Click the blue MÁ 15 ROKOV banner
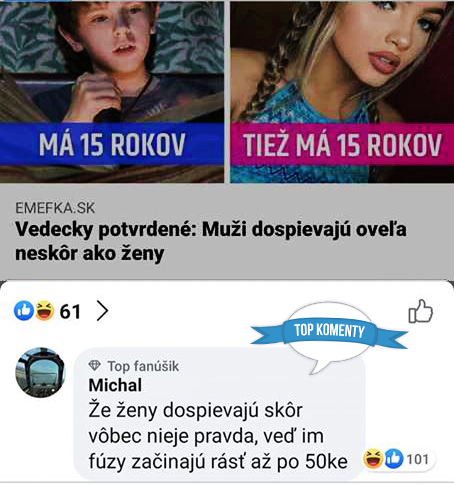This screenshot has width=454, height=485. pos(112,144)
